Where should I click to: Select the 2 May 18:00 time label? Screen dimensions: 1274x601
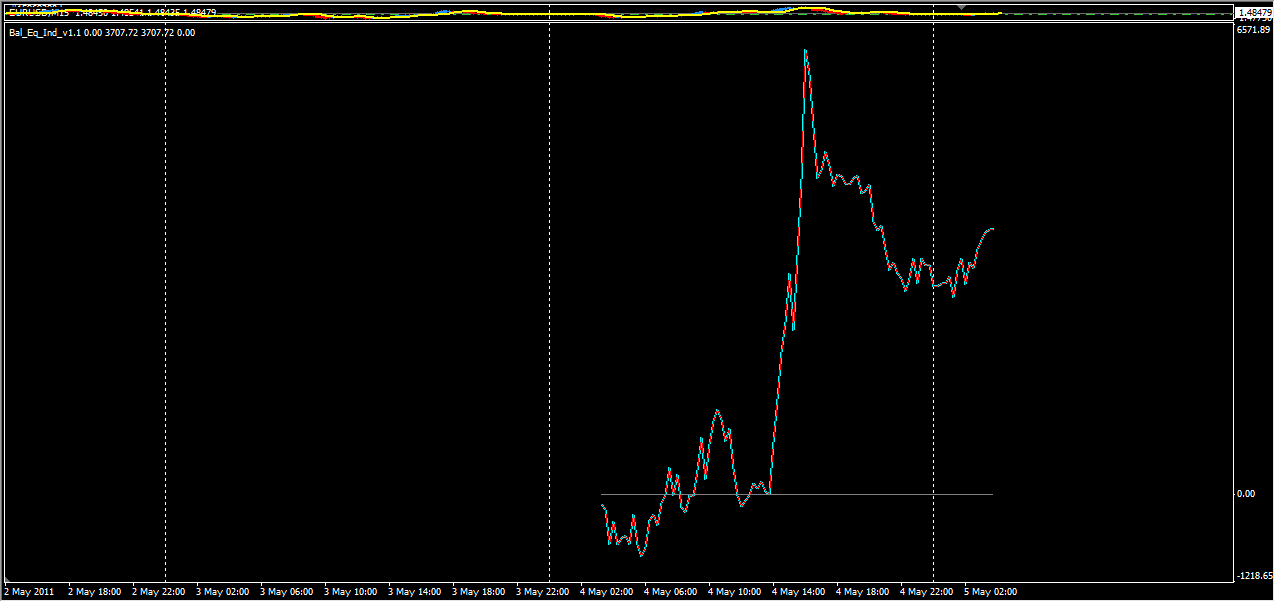95,592
